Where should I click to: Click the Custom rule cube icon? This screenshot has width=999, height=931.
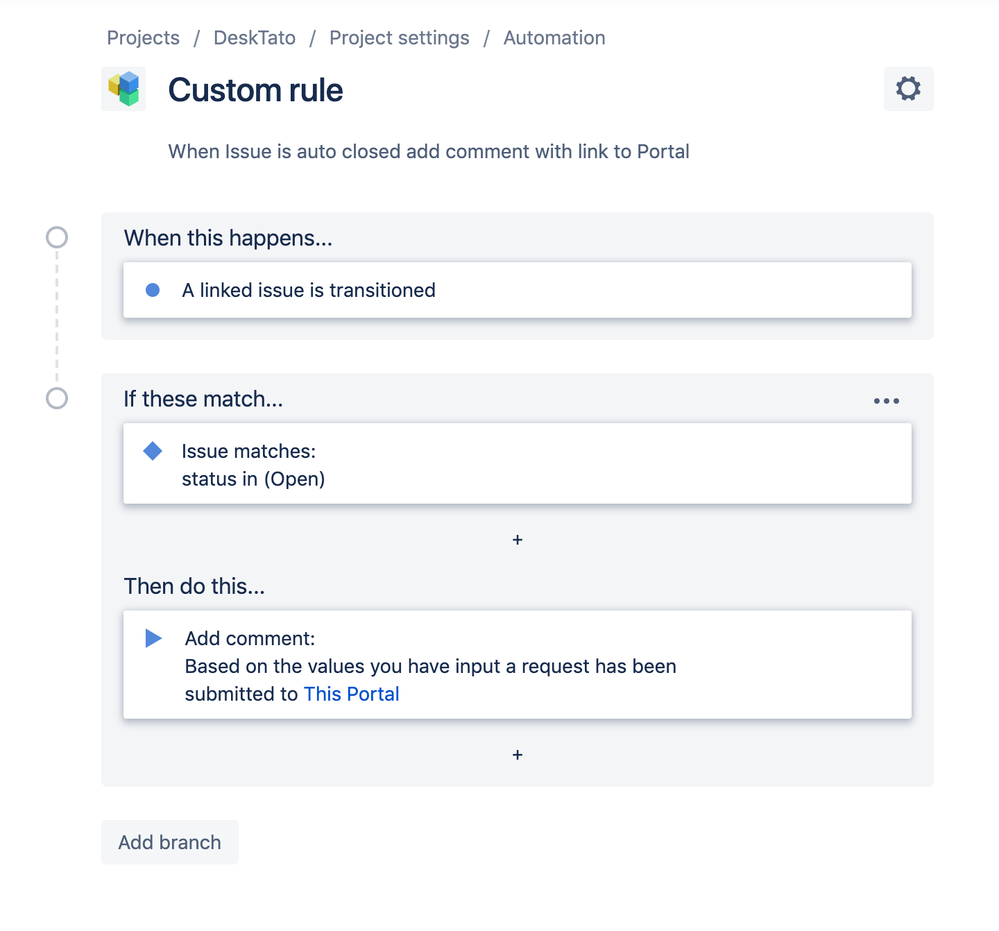point(123,88)
